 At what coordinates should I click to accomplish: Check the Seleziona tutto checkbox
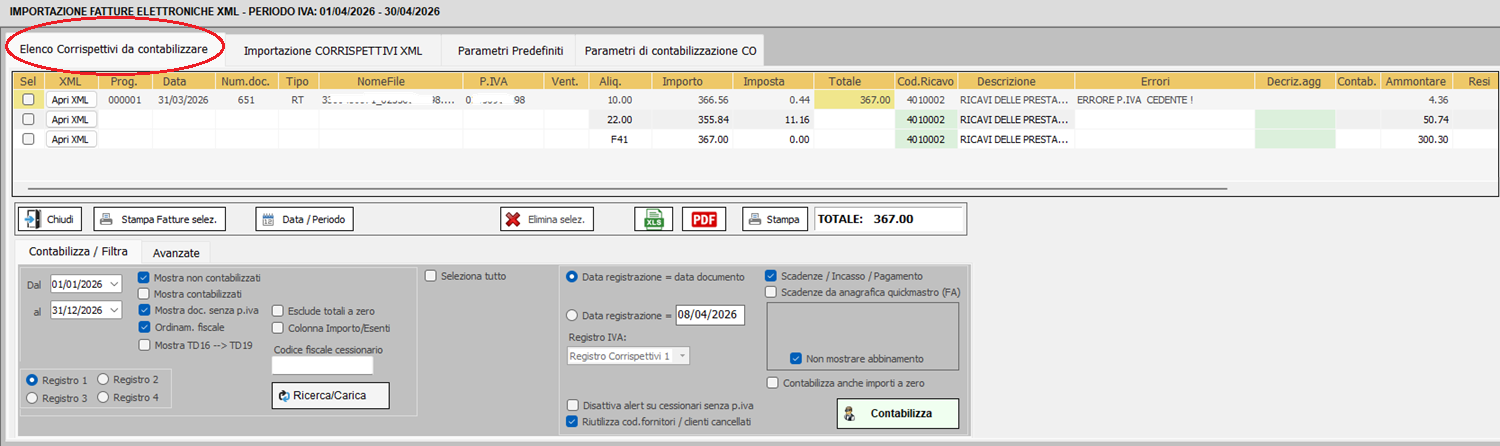tap(431, 276)
